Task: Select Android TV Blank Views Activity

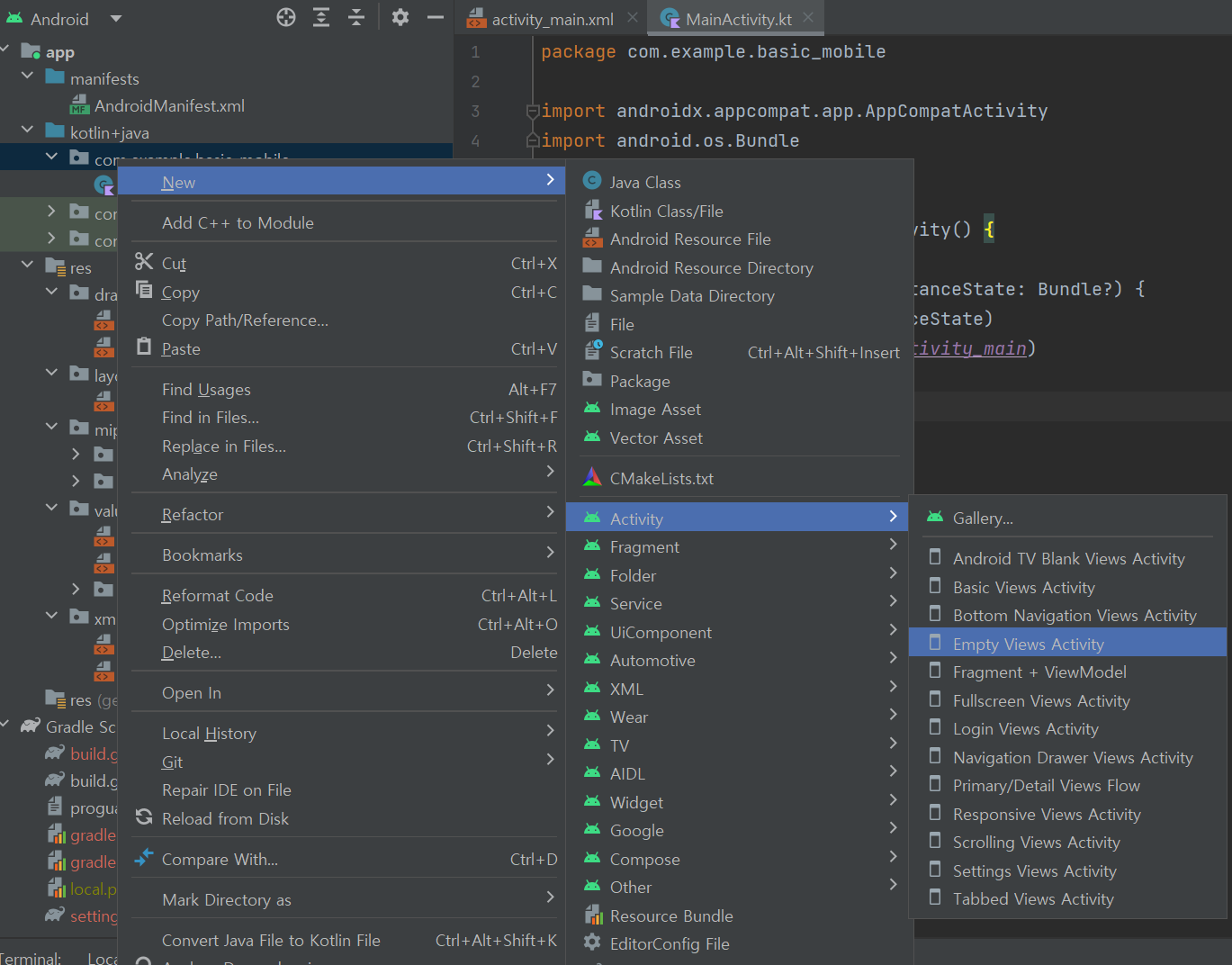Action: click(1068, 558)
